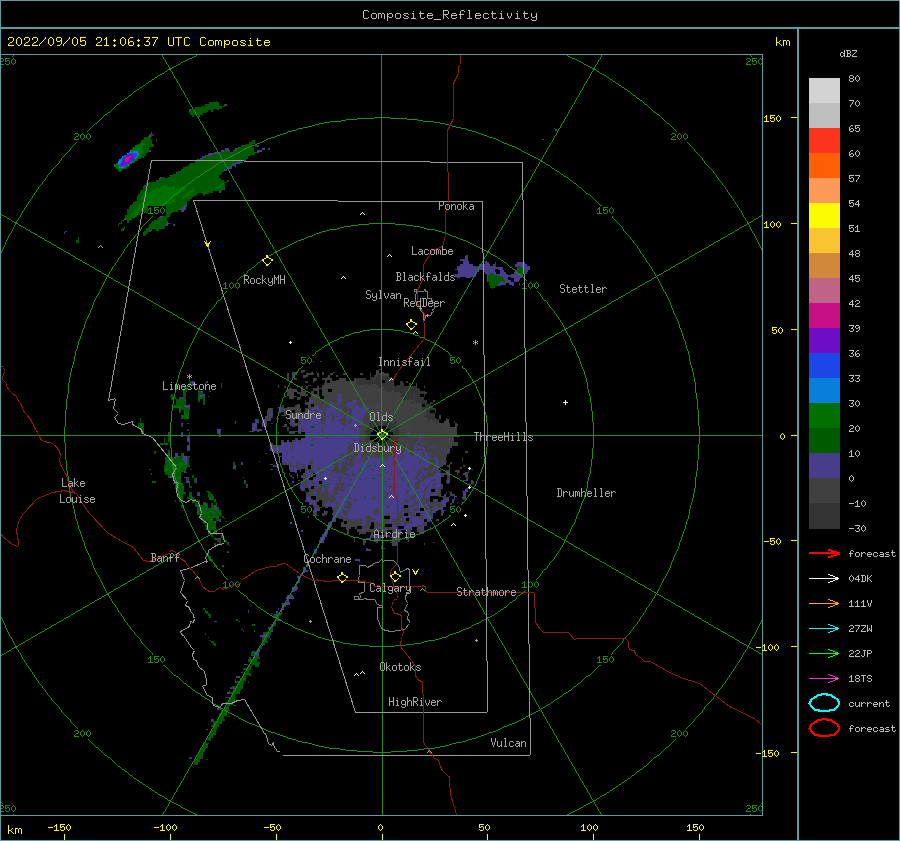Screen dimensions: 900x841
Task: Click the Didsbury city label
Action: (377, 448)
